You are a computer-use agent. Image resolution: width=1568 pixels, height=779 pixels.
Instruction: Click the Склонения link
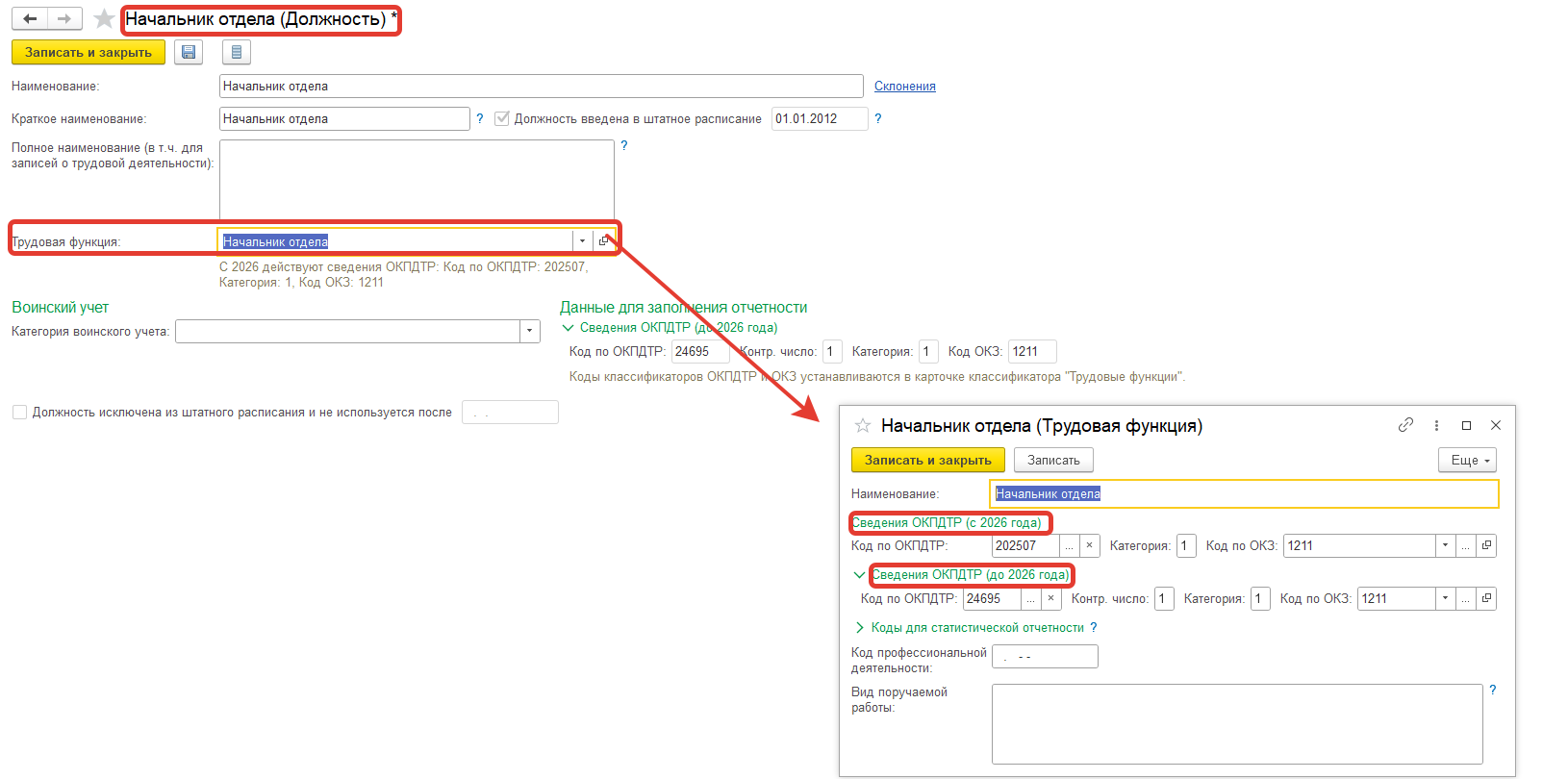click(904, 87)
